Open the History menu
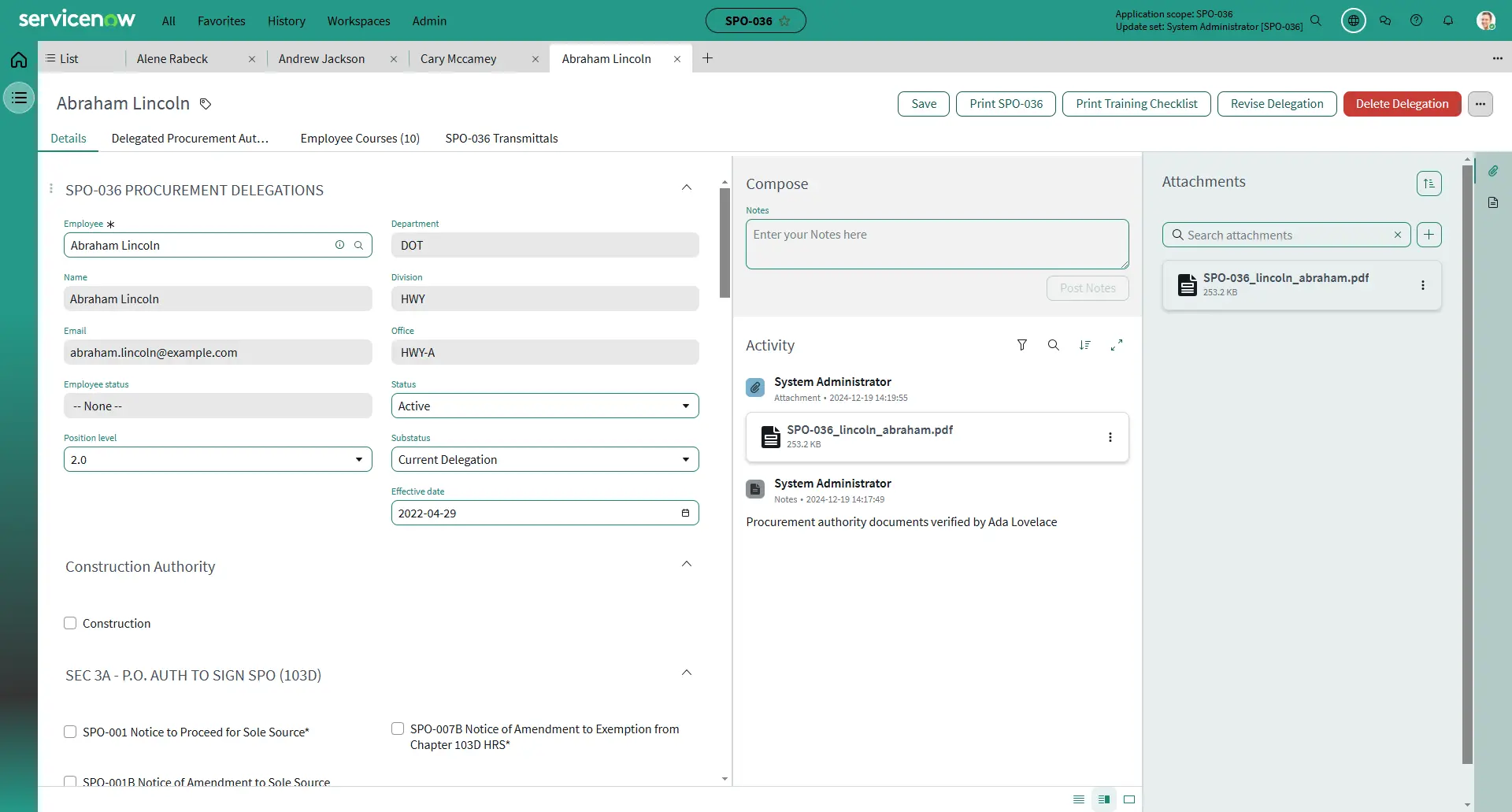This screenshot has width=1512, height=812. pos(286,20)
